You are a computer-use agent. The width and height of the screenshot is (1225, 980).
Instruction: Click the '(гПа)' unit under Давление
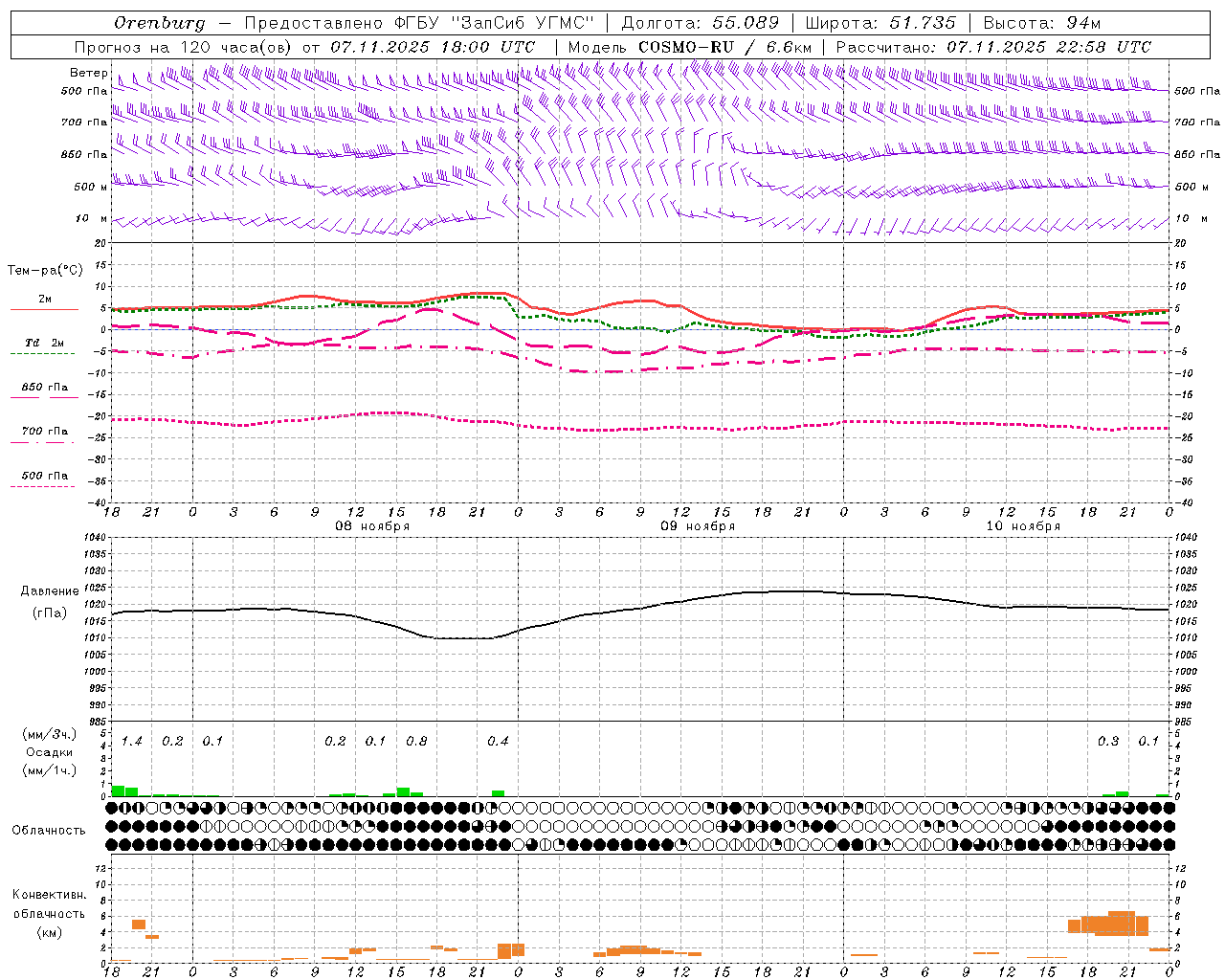tap(50, 613)
